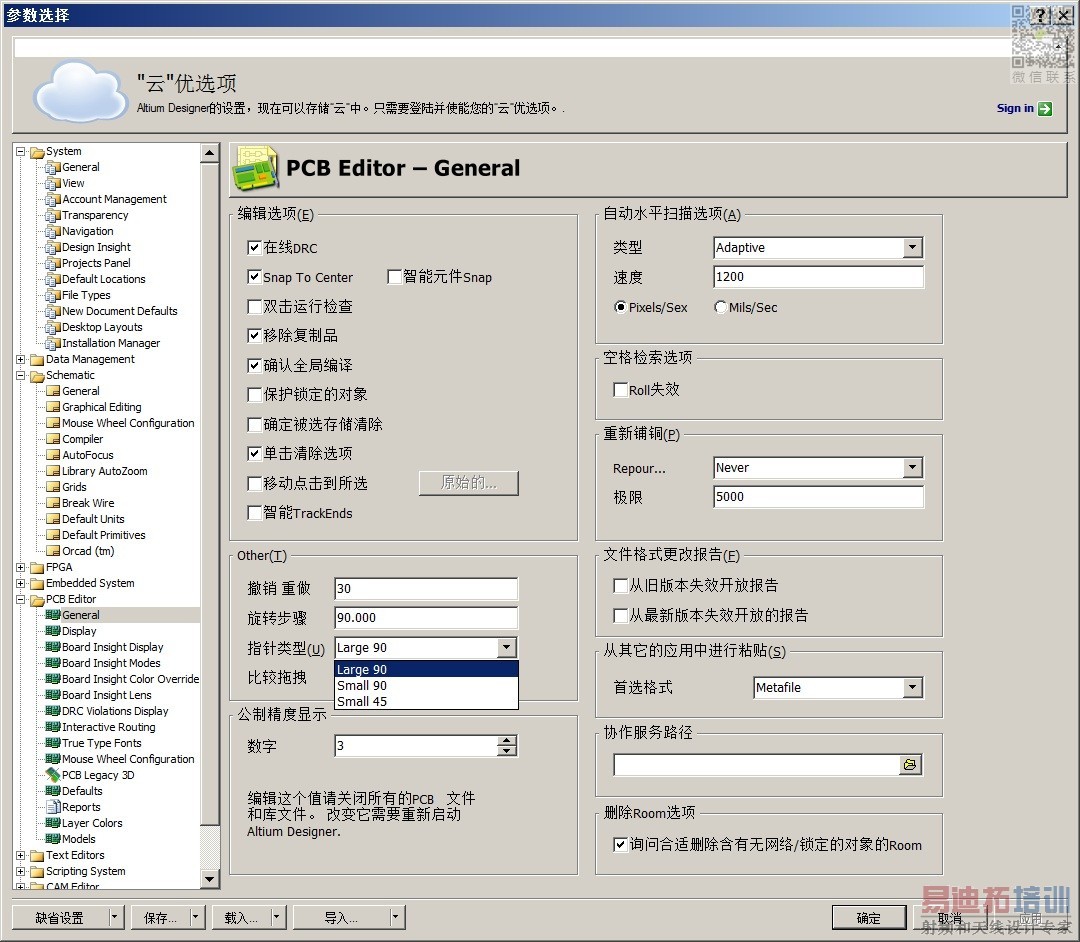Click the PCB icon beside Board Insight Lens
1080x942 pixels.
pyautogui.click(x=53, y=695)
